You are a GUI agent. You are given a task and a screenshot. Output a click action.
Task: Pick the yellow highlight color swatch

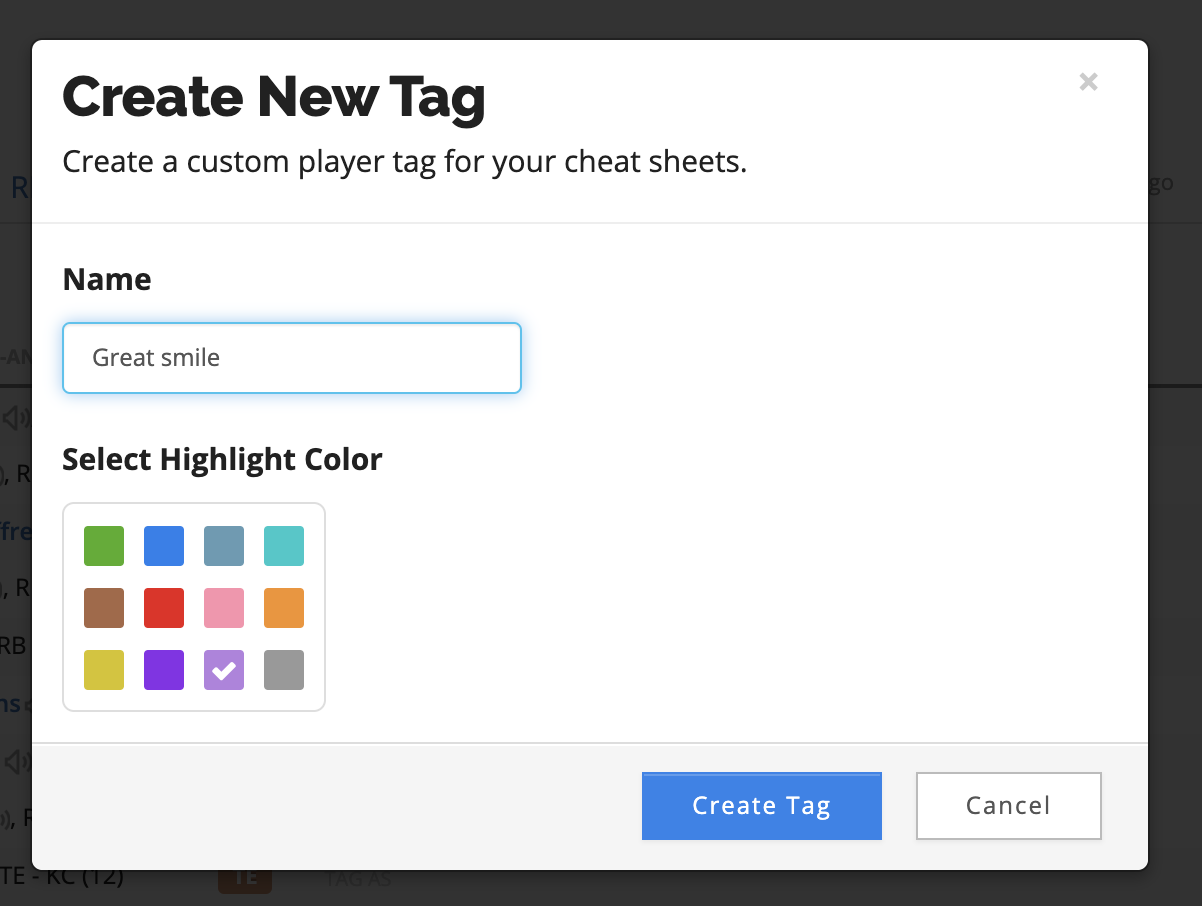[104, 670]
